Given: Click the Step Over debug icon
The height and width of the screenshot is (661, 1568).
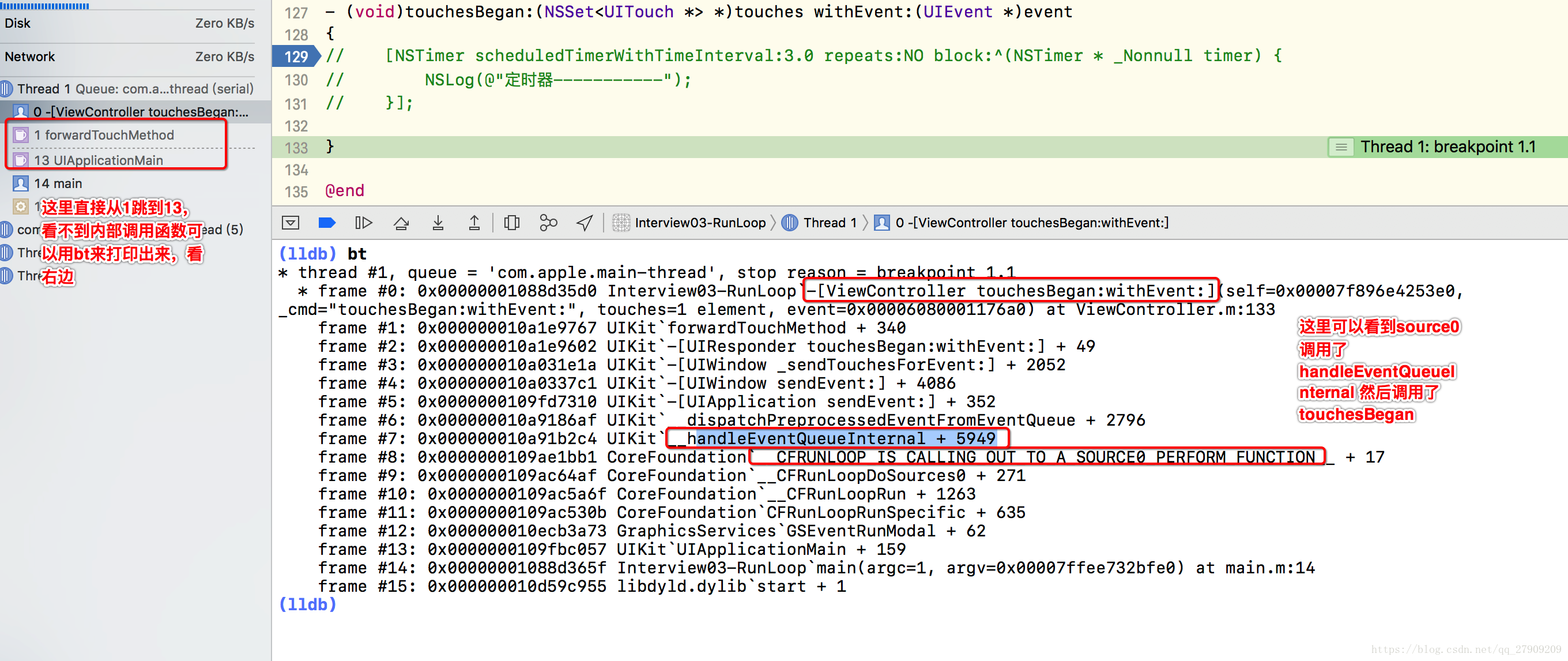Looking at the screenshot, I should [x=401, y=223].
